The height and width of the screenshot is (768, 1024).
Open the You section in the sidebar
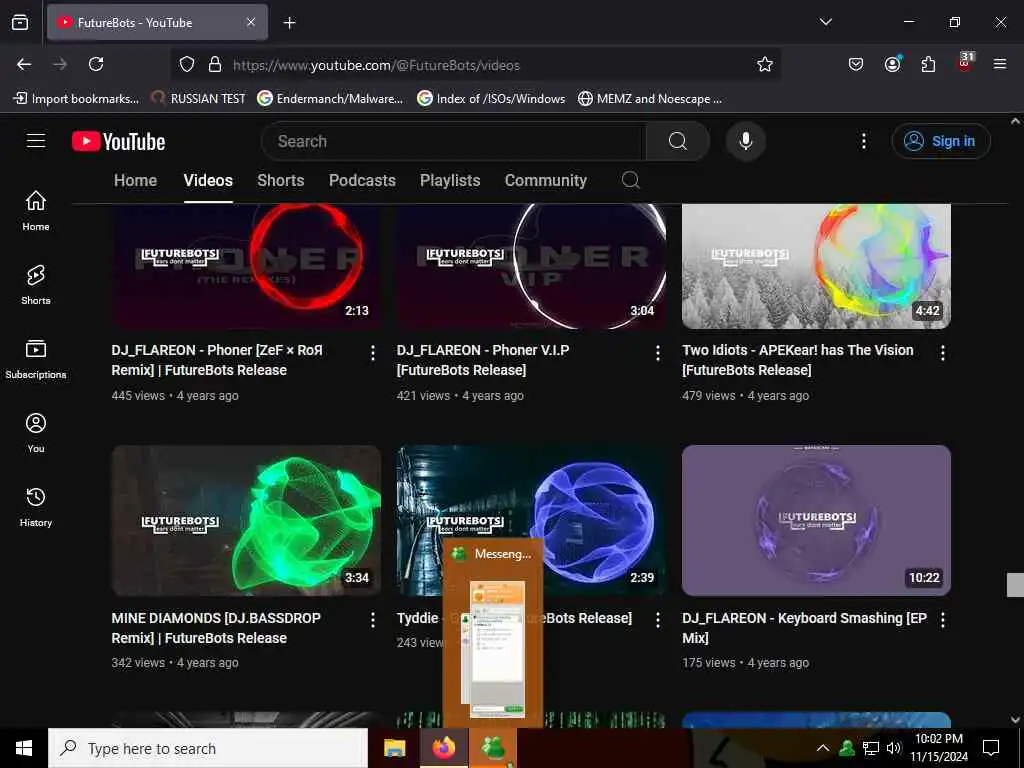pyautogui.click(x=36, y=432)
